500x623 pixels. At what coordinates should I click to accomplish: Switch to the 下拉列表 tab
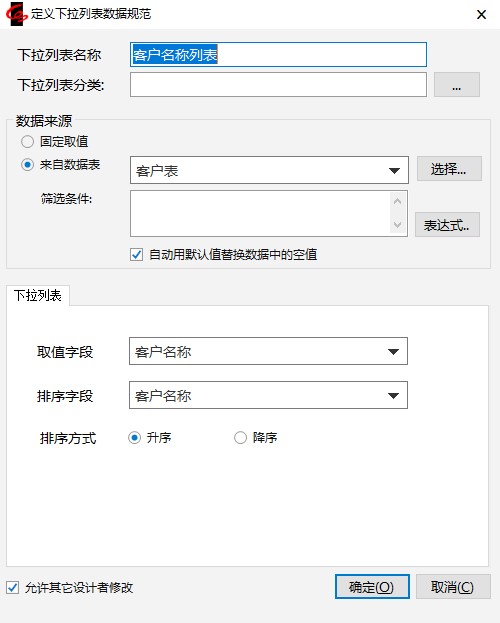pyautogui.click(x=38, y=295)
